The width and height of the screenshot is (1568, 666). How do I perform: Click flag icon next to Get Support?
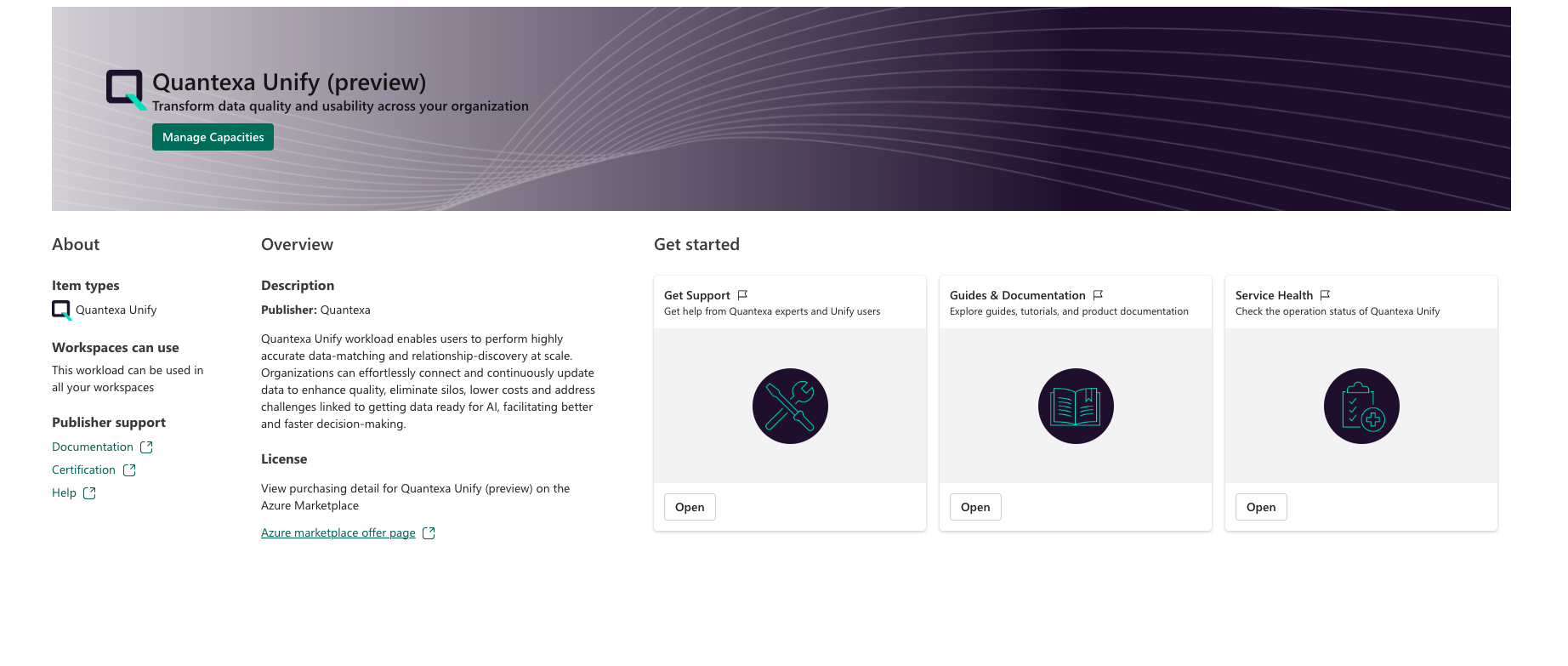click(742, 295)
